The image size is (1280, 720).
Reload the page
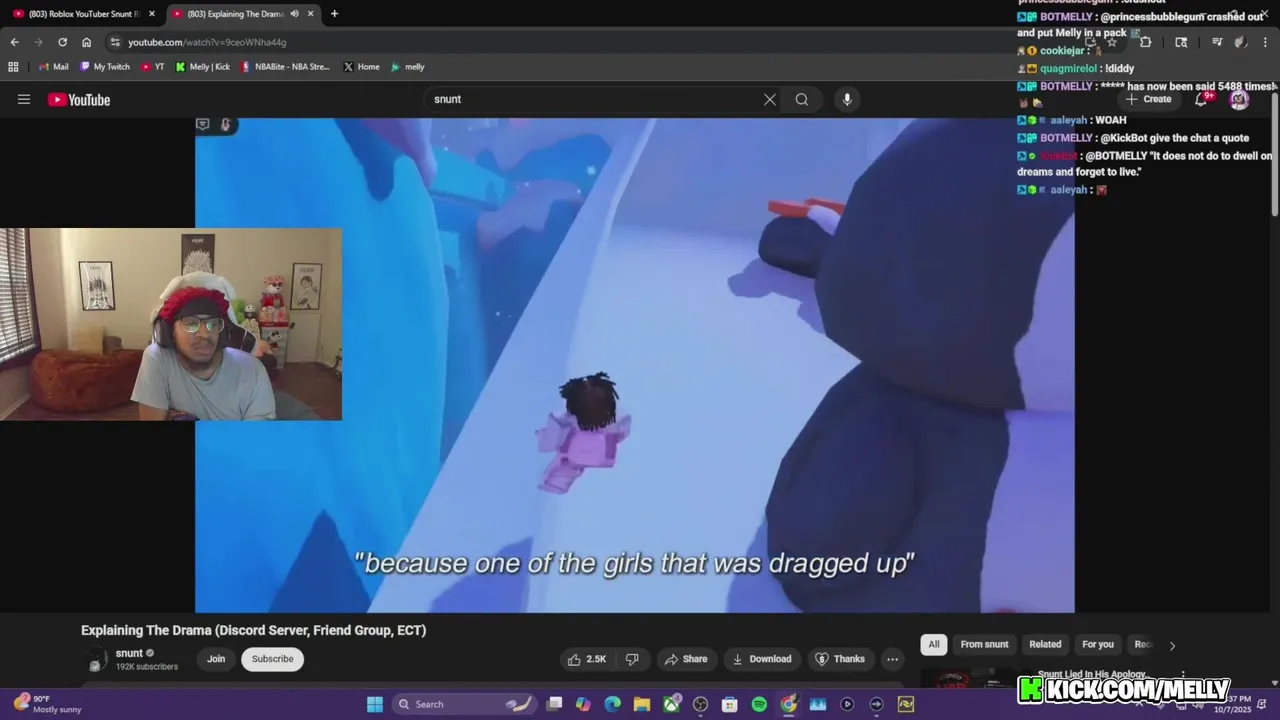62,42
